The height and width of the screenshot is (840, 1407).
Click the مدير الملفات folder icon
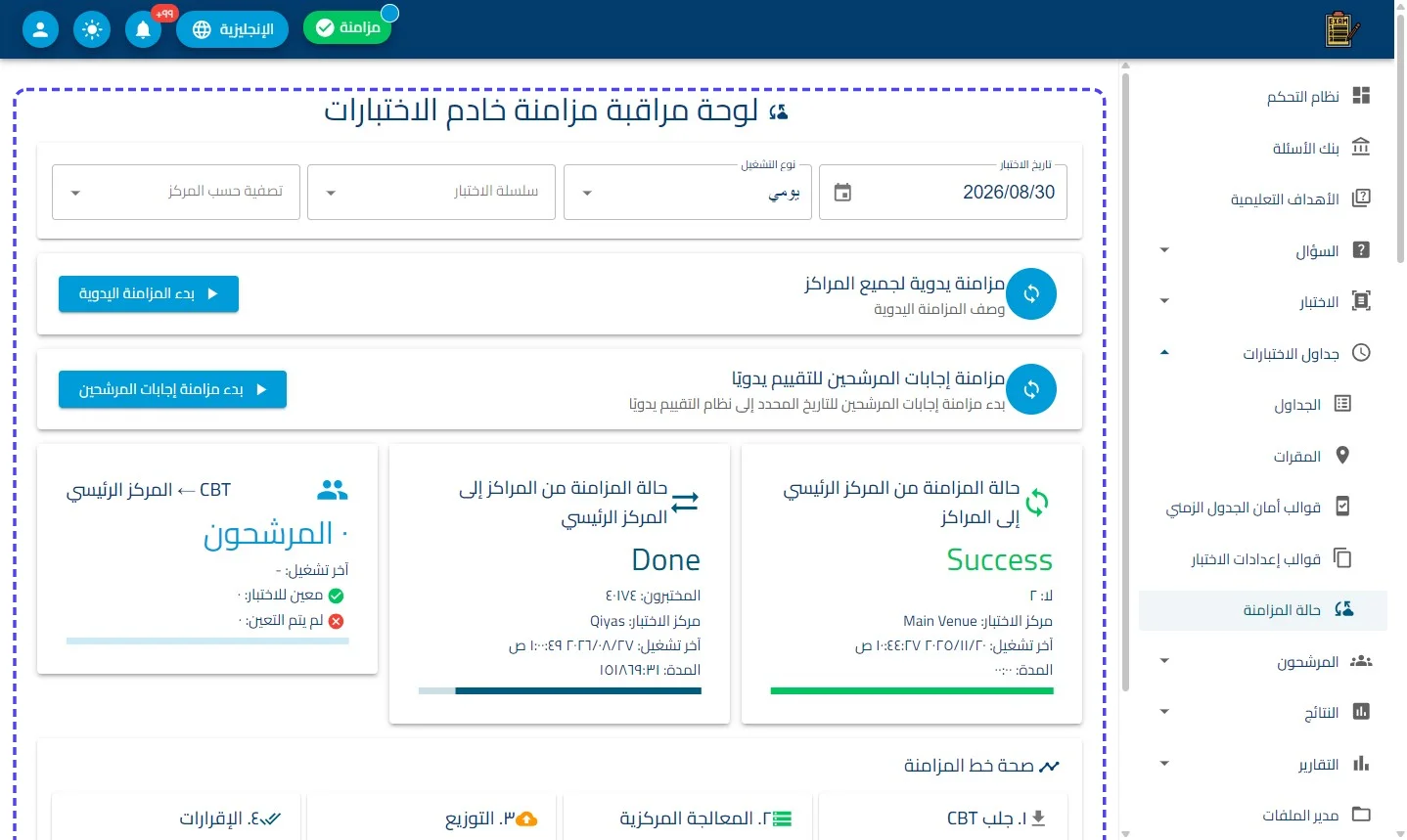click(1361, 815)
